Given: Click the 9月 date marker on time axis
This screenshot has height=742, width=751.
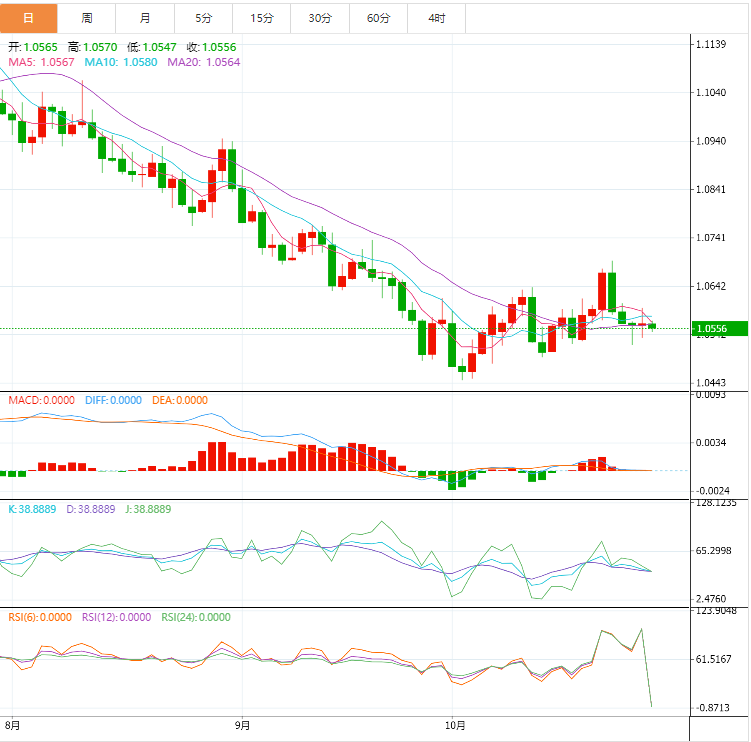Looking at the screenshot, I should tap(241, 724).
